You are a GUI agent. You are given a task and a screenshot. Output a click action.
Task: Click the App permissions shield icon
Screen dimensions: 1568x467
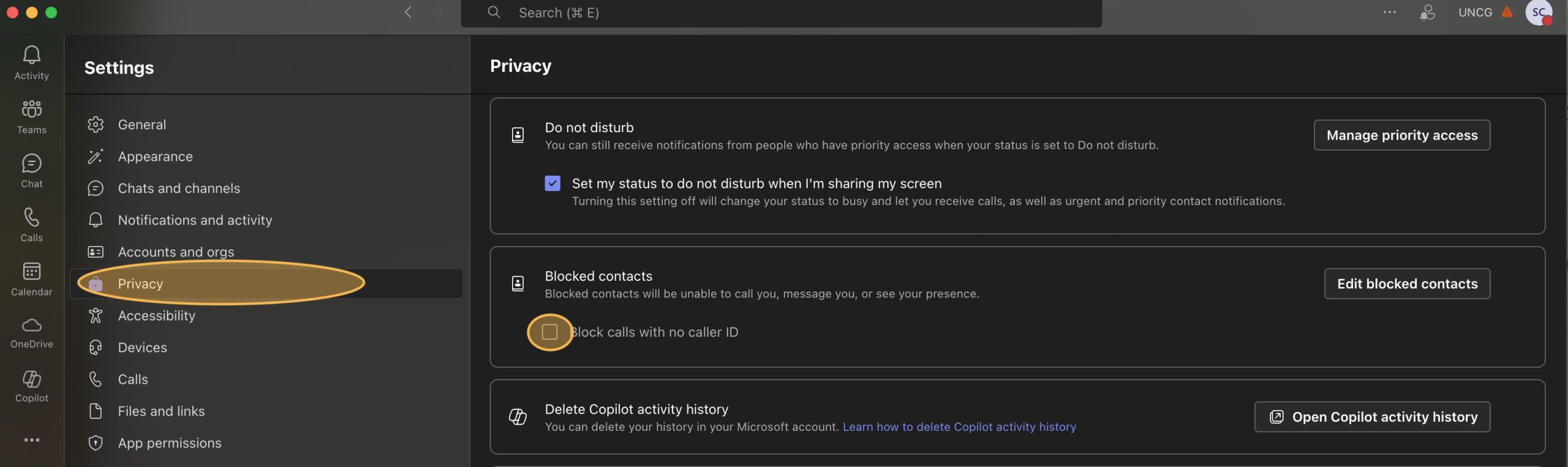(x=96, y=443)
